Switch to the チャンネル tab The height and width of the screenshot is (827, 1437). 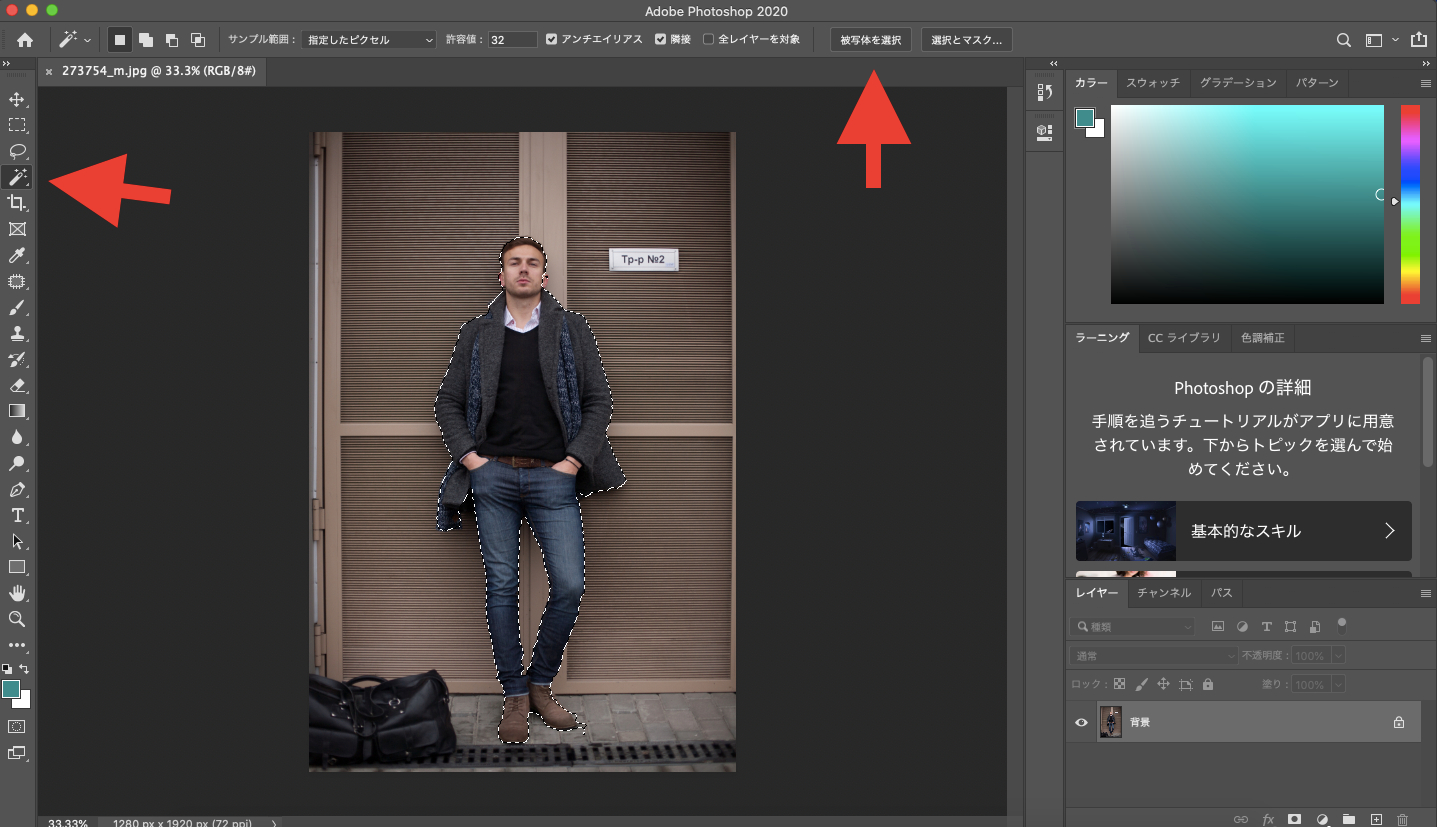[x=1163, y=593]
